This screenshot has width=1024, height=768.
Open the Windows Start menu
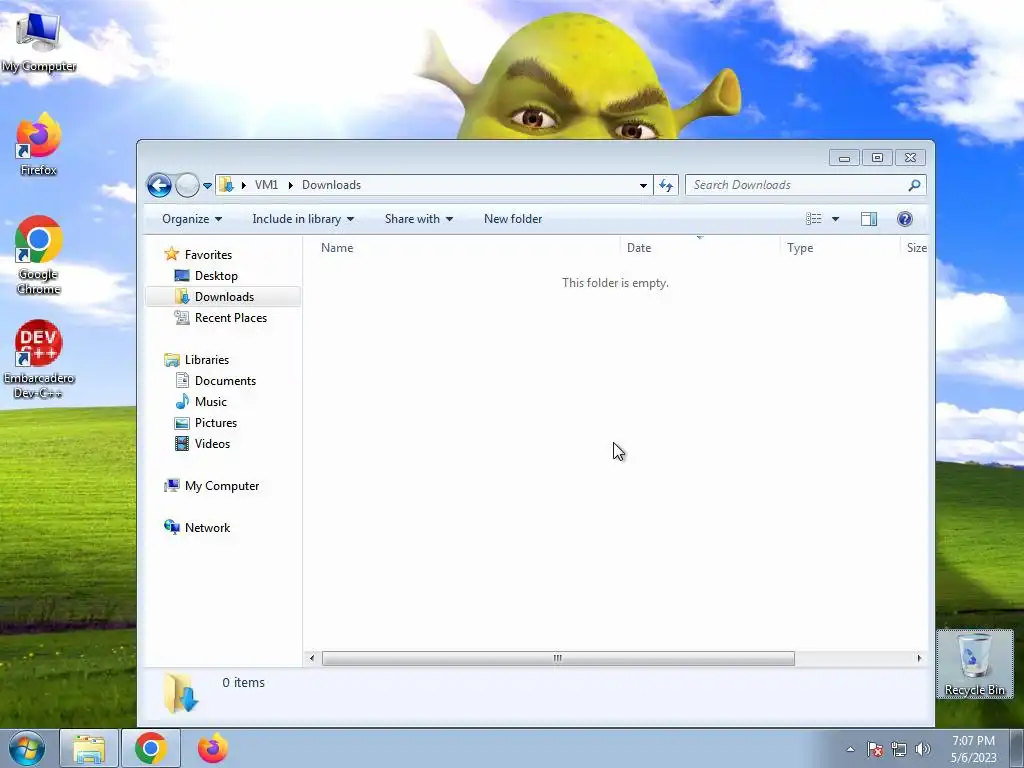point(26,748)
